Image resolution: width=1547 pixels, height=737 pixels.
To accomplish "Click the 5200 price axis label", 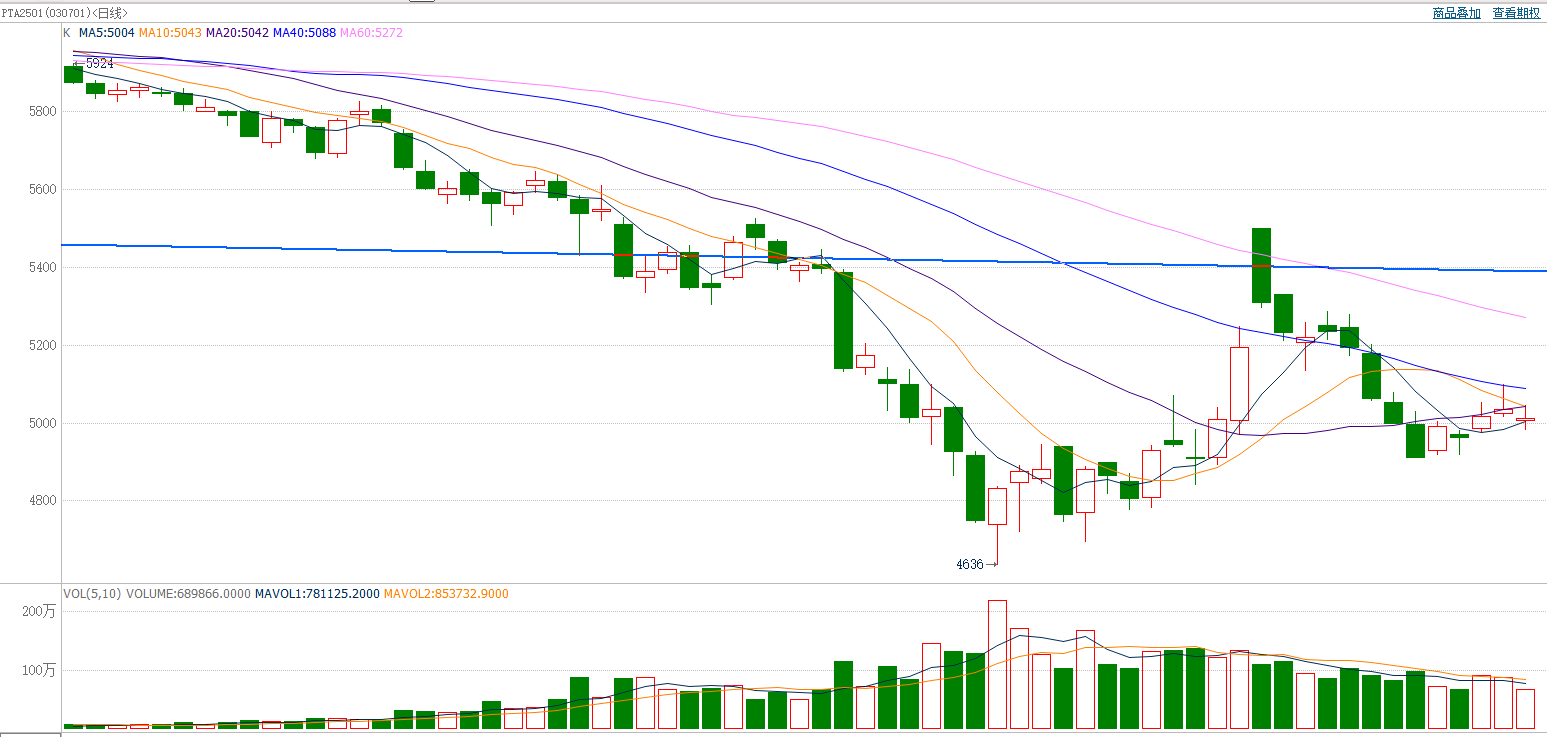I will tap(43, 345).
